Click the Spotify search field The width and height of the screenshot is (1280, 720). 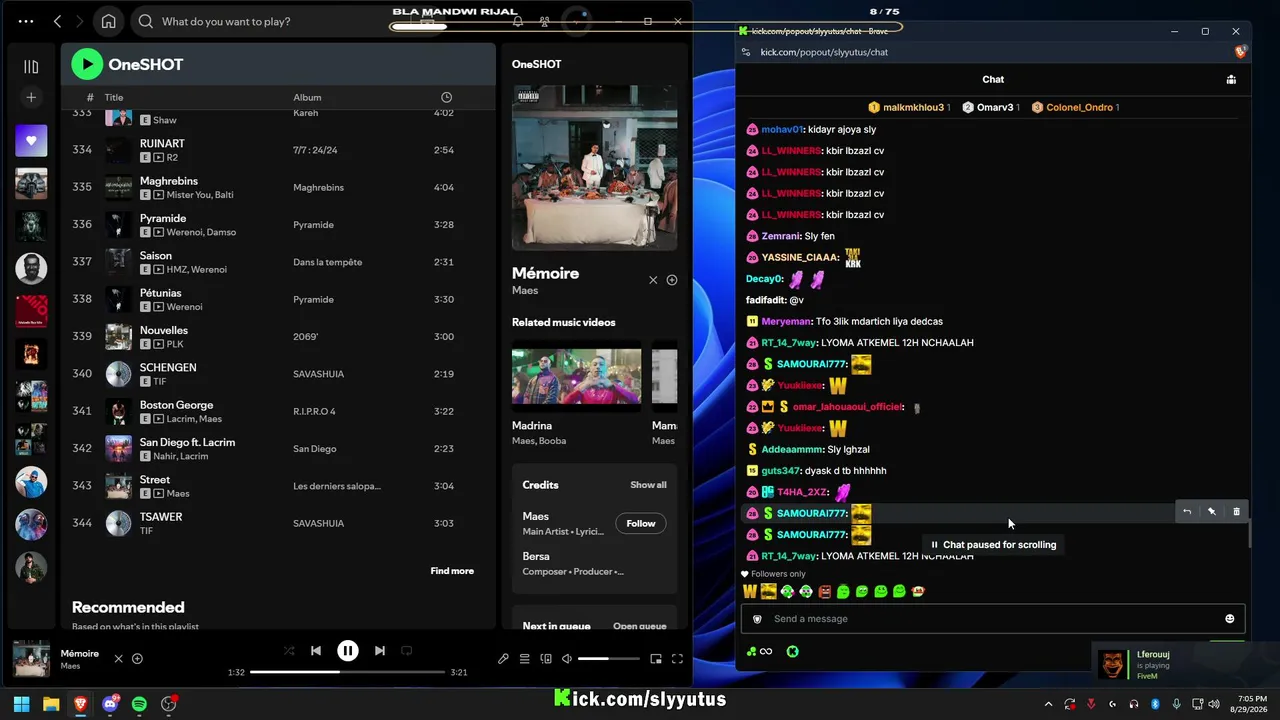pos(260,21)
